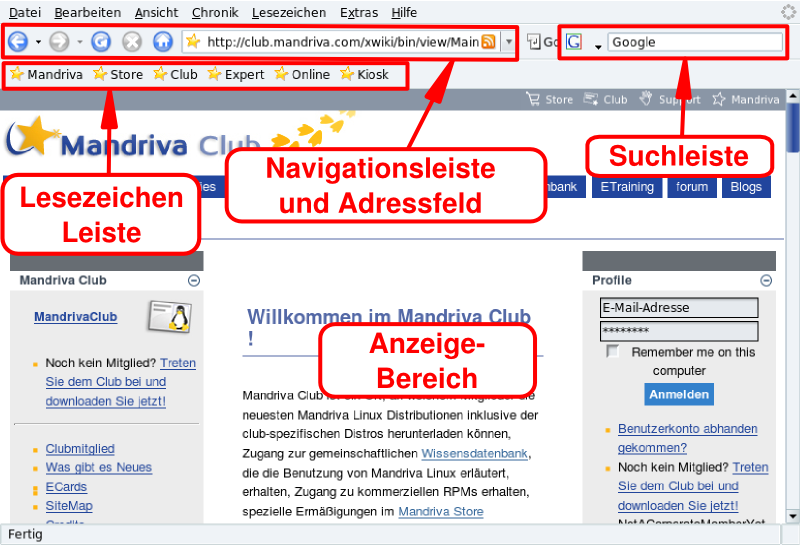Click the star icon in the address field
Image resolution: width=800 pixels, height=545 pixels.
pos(193,41)
